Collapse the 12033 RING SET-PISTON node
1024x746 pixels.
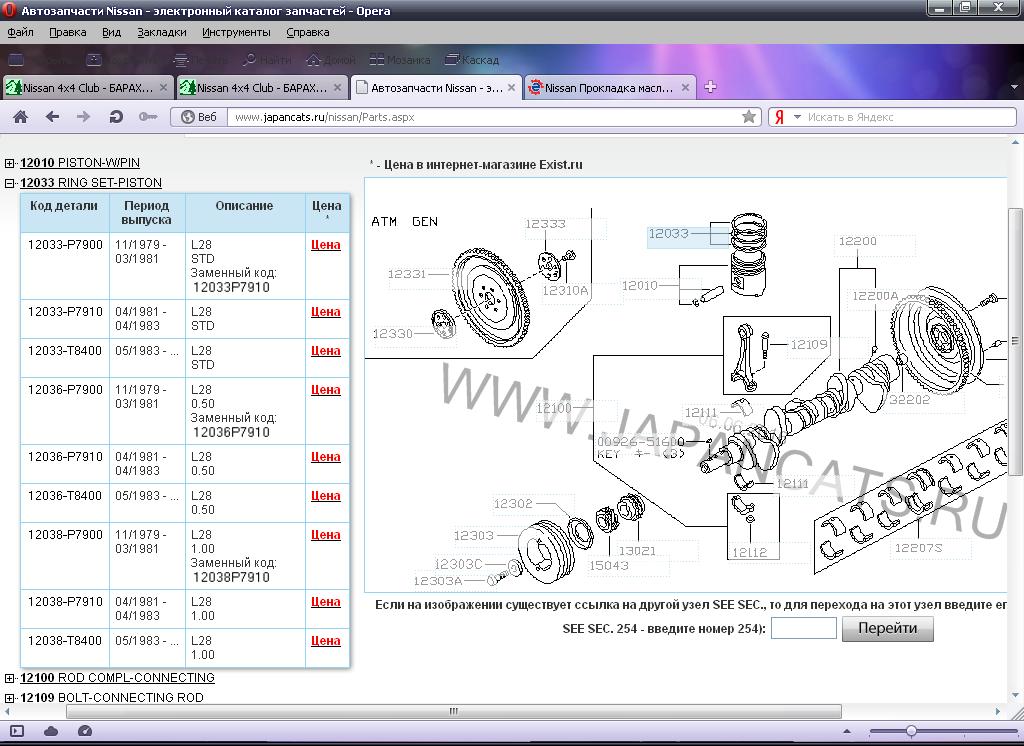(9, 184)
